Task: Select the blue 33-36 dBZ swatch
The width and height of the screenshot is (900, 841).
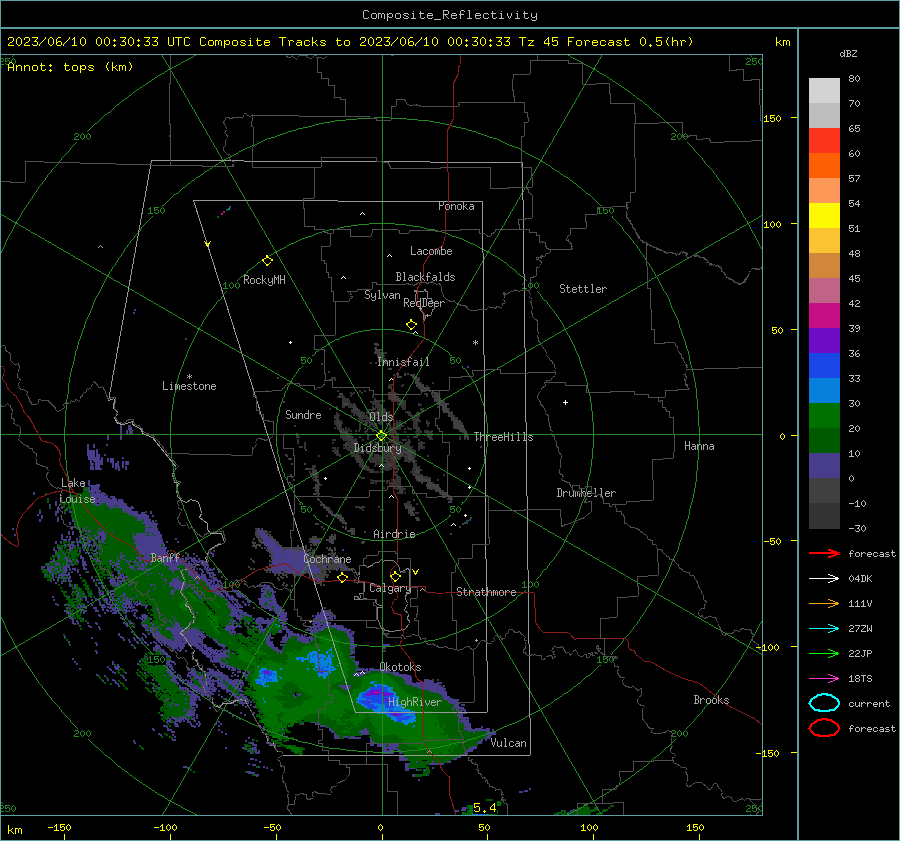Action: click(x=824, y=366)
